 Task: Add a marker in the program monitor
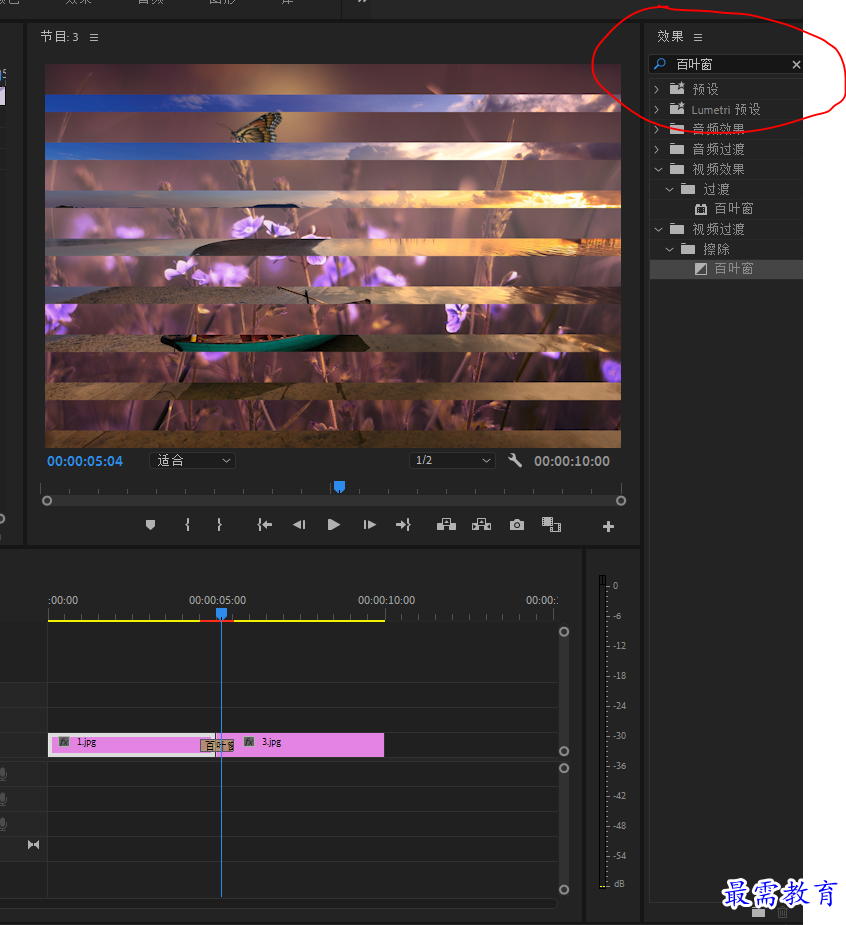coord(150,524)
